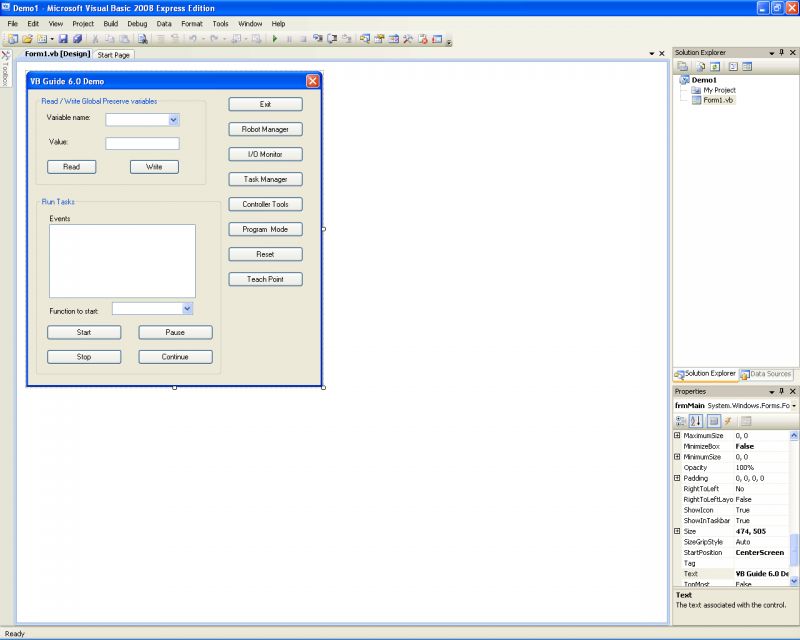
Task: Click the Step Over toolbar icon
Action: pos(332,39)
